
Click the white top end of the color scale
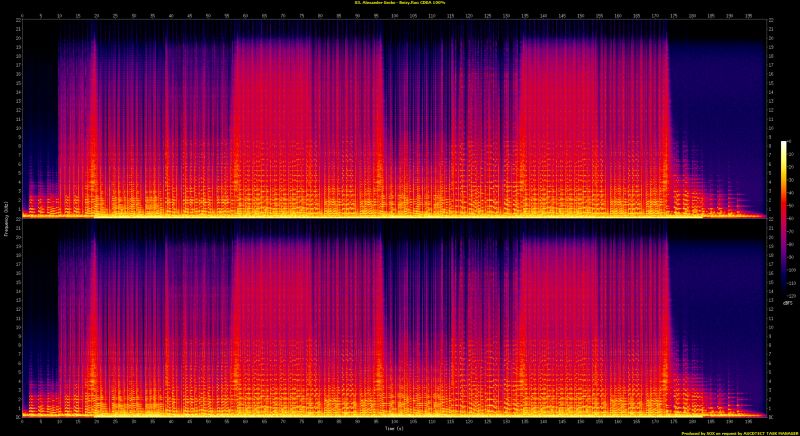click(785, 145)
